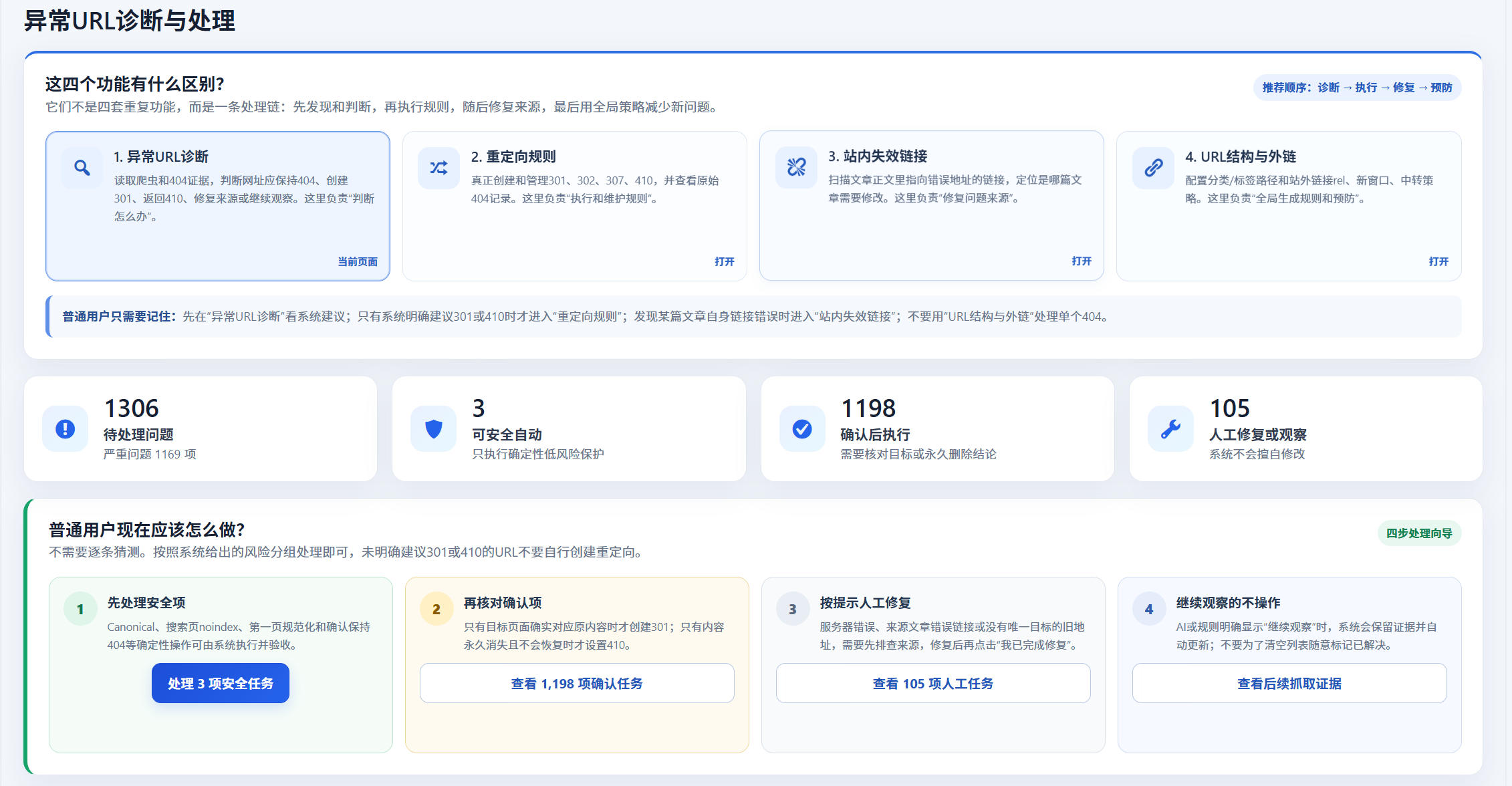Click the 105 count value

tap(1230, 408)
